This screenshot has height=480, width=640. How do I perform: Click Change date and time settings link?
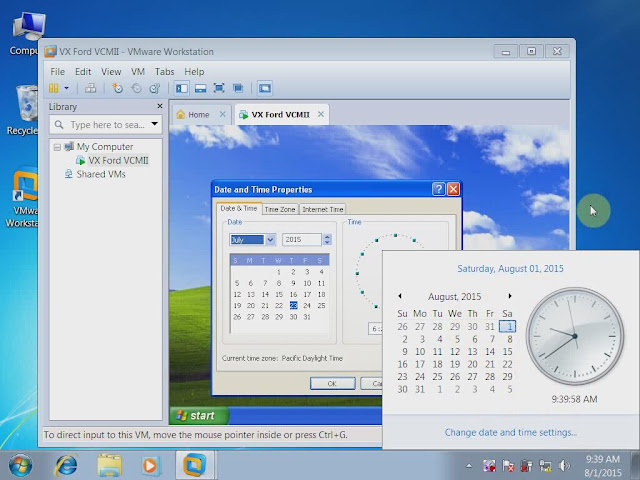[x=511, y=432]
